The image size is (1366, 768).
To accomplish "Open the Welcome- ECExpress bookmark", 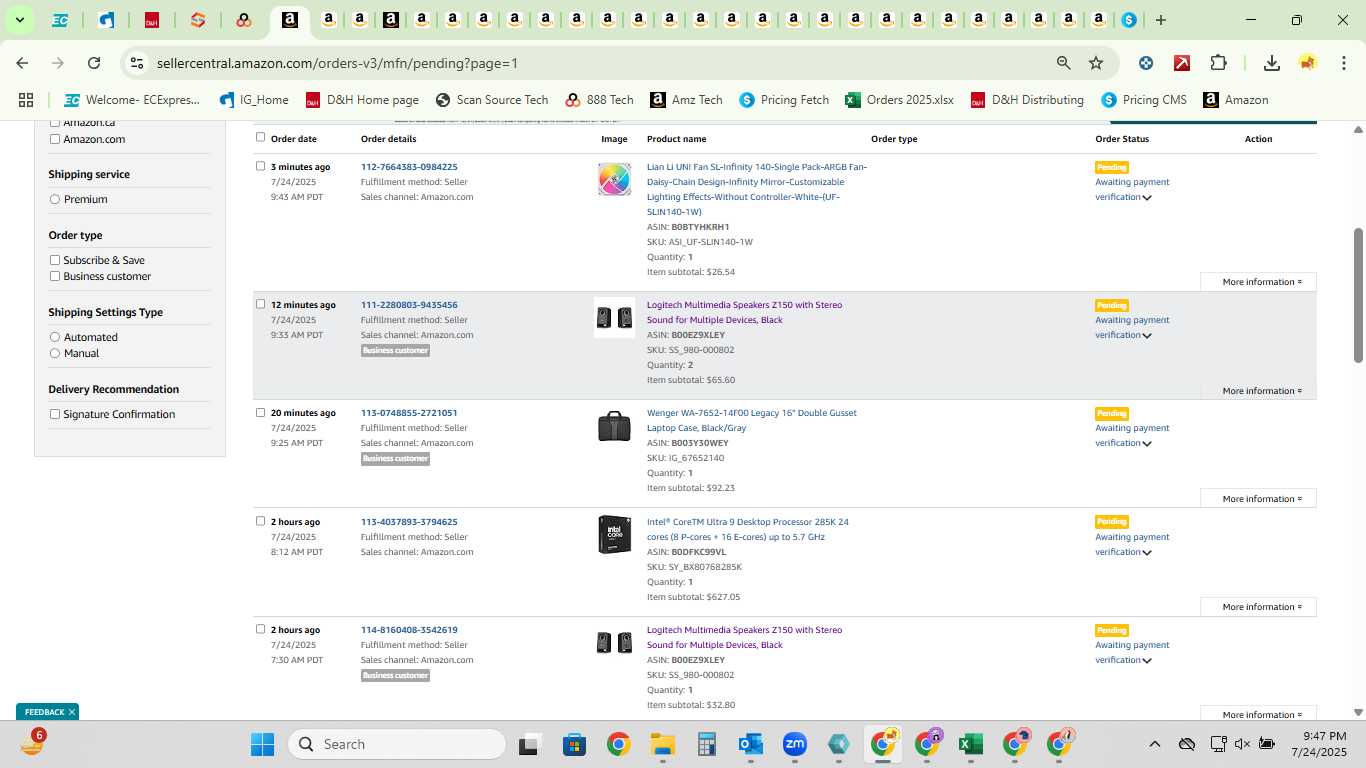I will [132, 100].
